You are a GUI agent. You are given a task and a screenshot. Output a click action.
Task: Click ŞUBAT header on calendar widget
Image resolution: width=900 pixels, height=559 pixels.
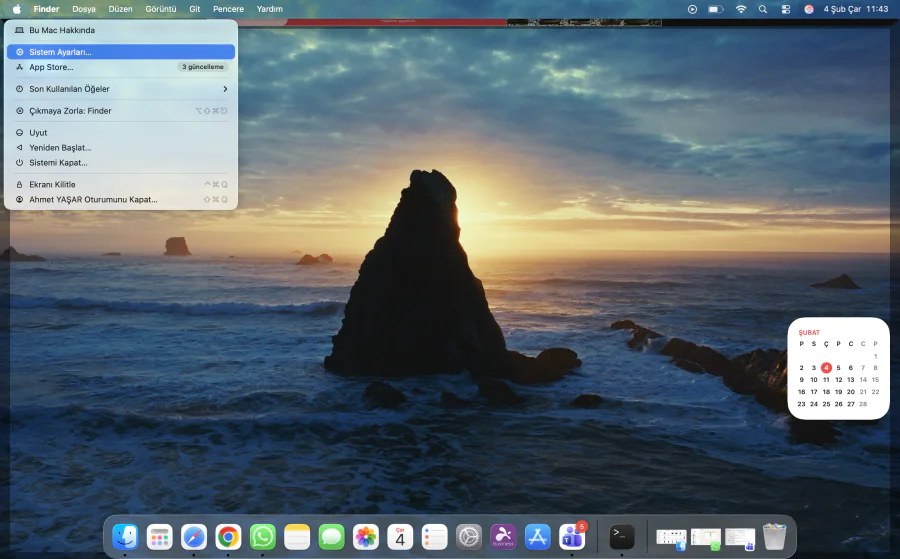click(x=809, y=332)
